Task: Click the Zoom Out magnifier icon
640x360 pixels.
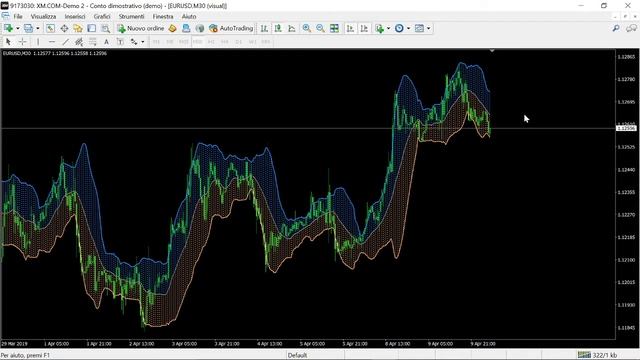Action: 320,28
